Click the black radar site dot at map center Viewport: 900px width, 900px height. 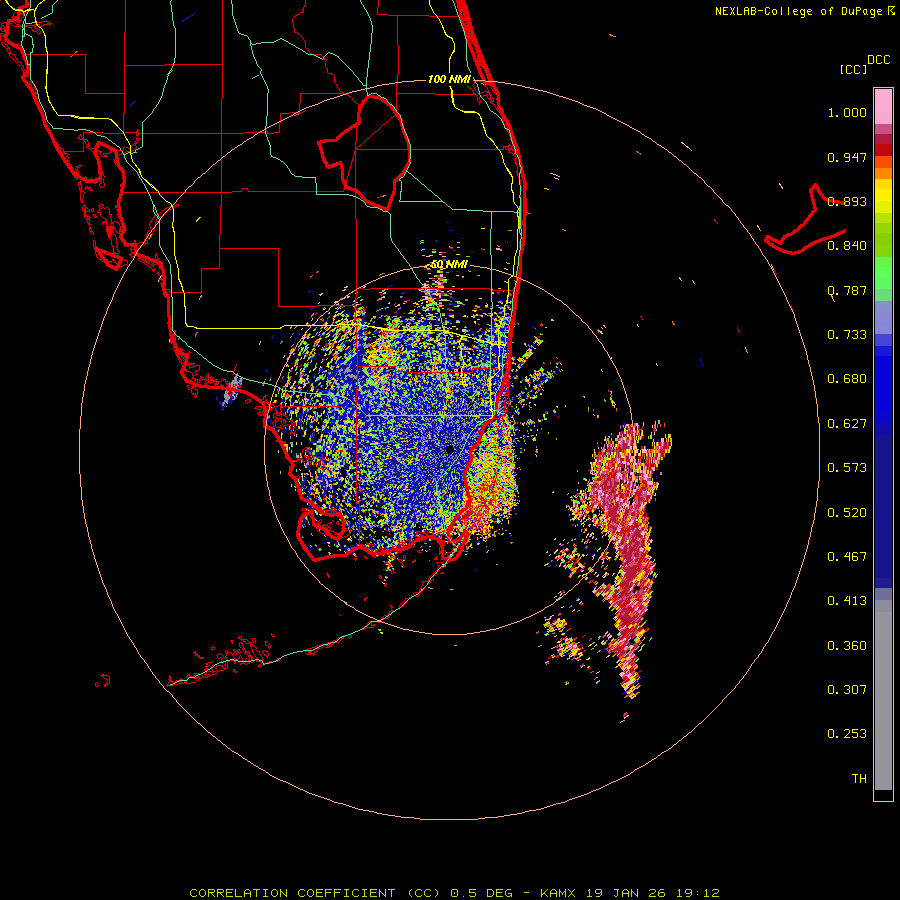point(450,449)
